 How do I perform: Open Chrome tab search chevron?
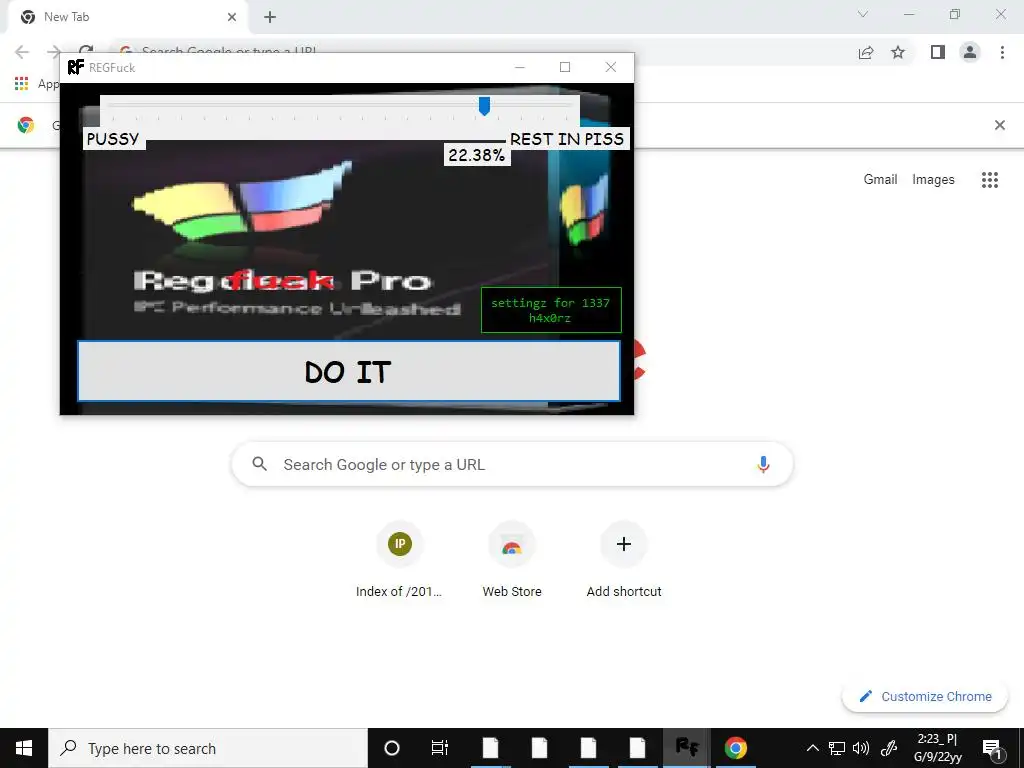(863, 14)
